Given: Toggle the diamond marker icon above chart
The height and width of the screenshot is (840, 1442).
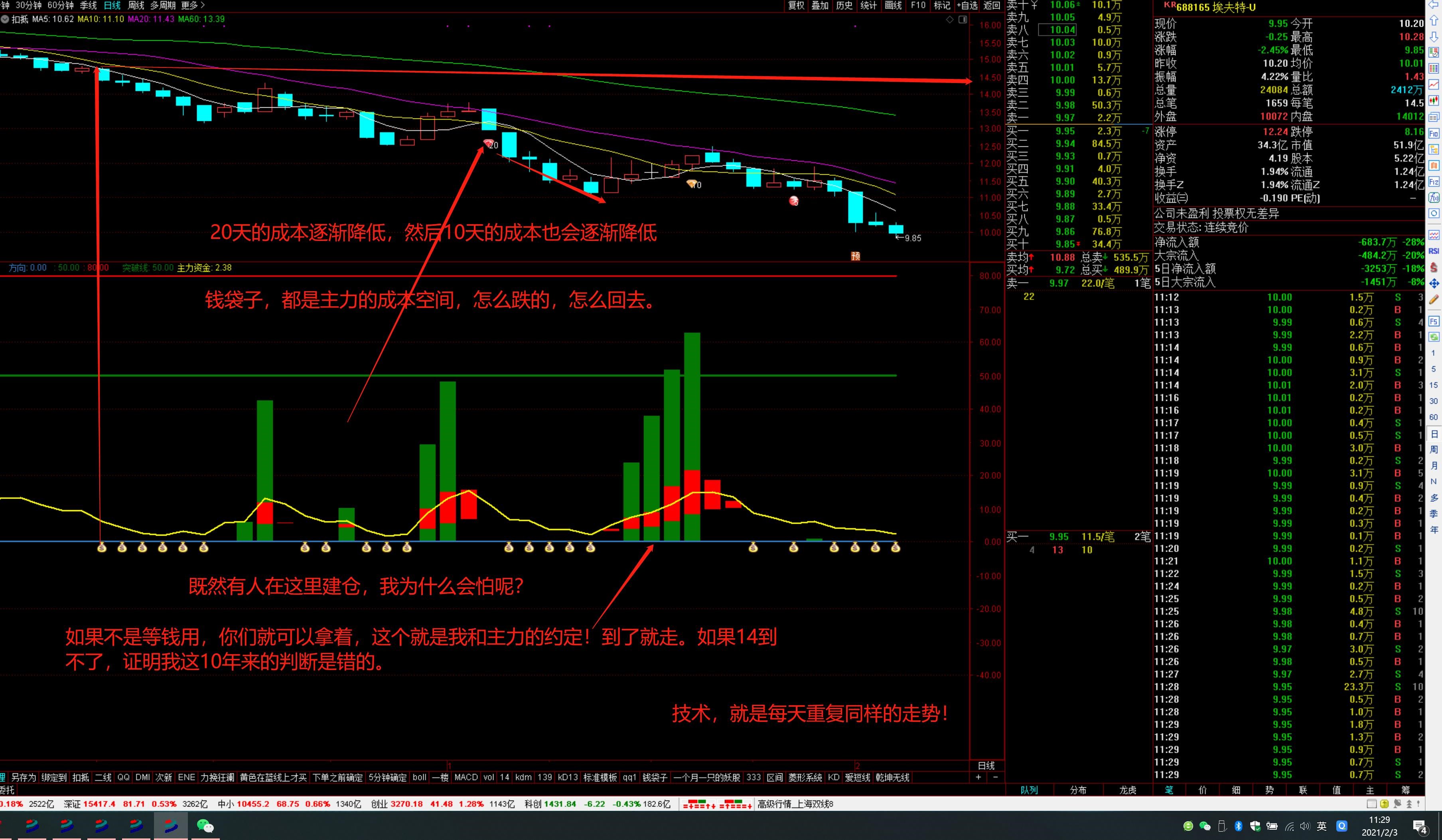Looking at the screenshot, I should click(x=950, y=20).
